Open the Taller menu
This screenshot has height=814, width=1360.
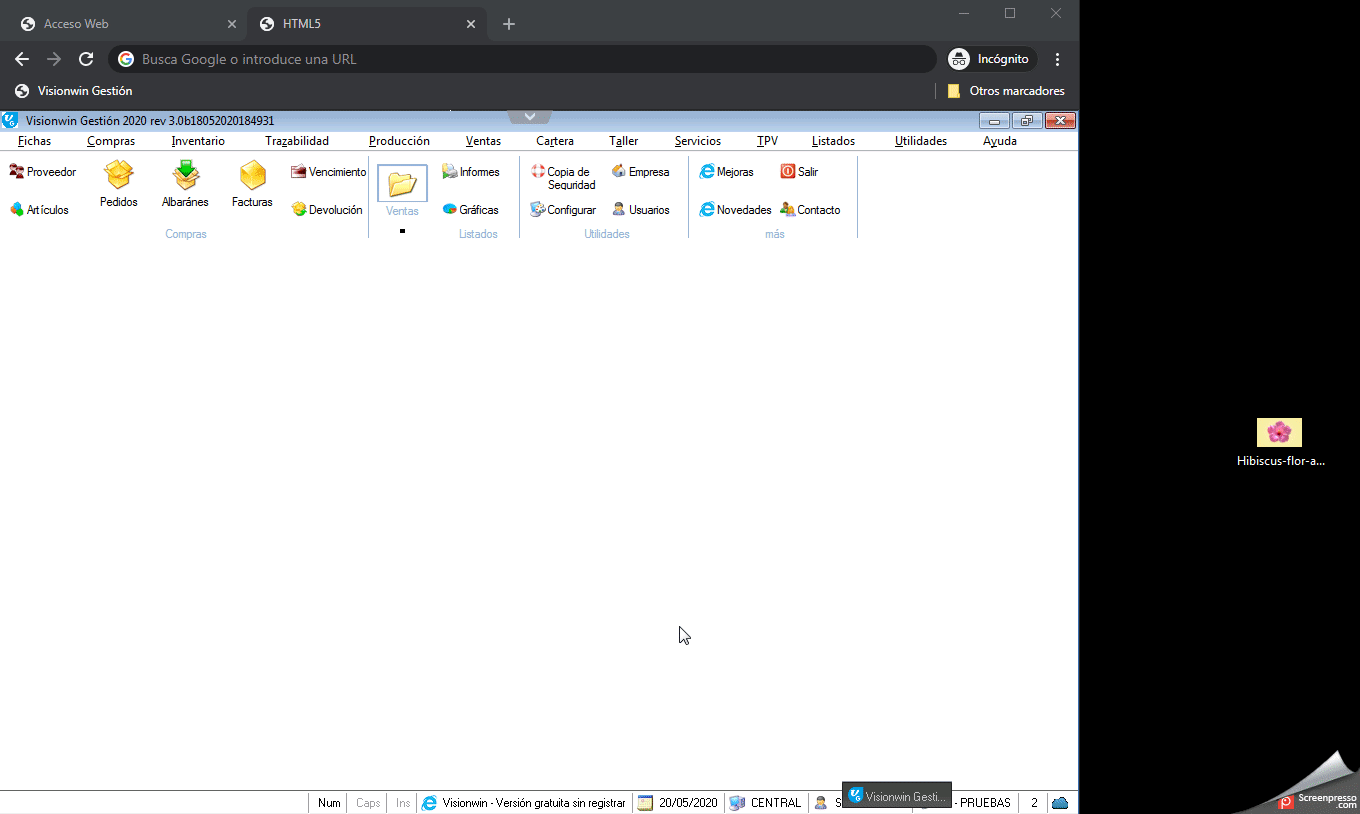point(624,141)
